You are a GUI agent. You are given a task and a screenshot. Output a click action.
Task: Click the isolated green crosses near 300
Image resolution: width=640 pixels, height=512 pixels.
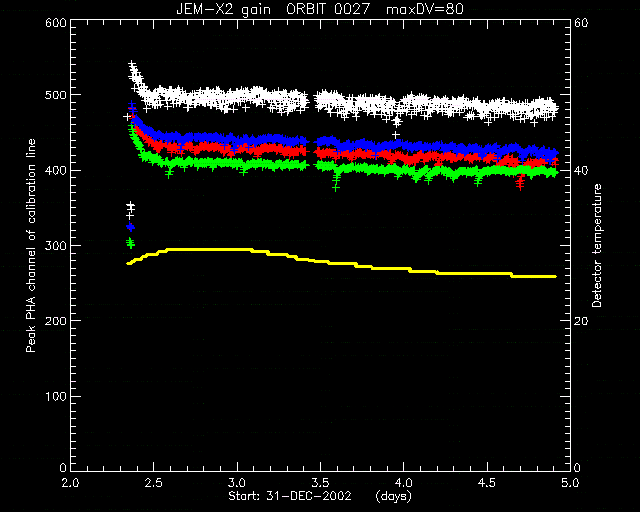click(131, 243)
